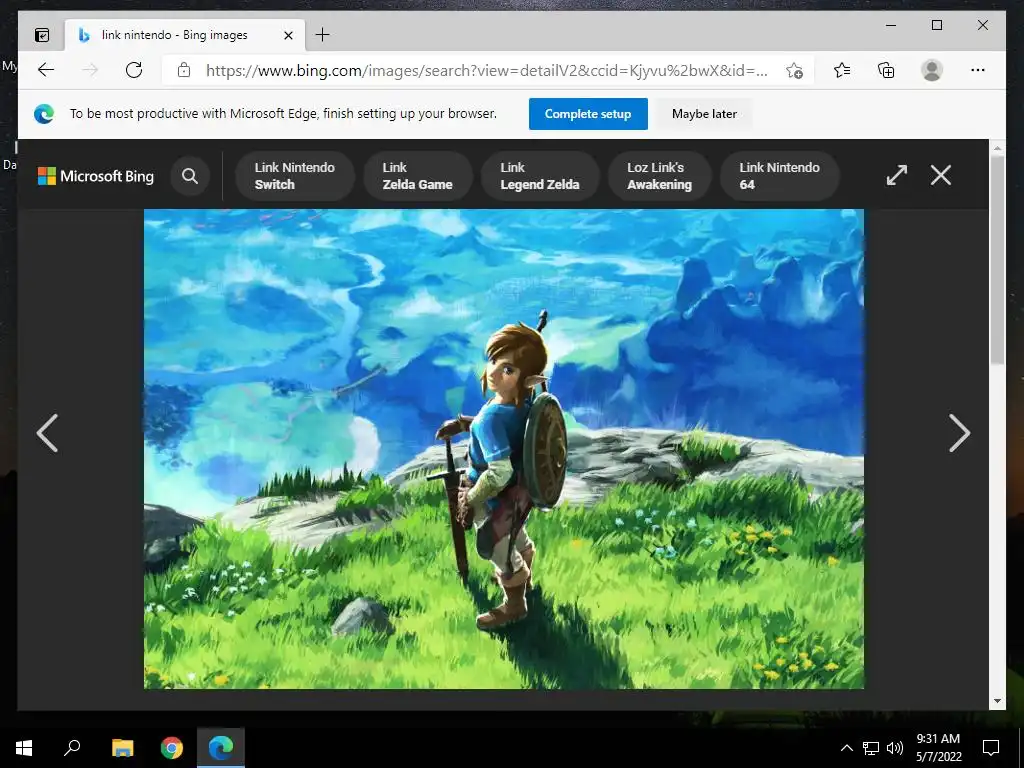The image size is (1024, 768).
Task: Open the Collections panel
Action: coord(886,70)
